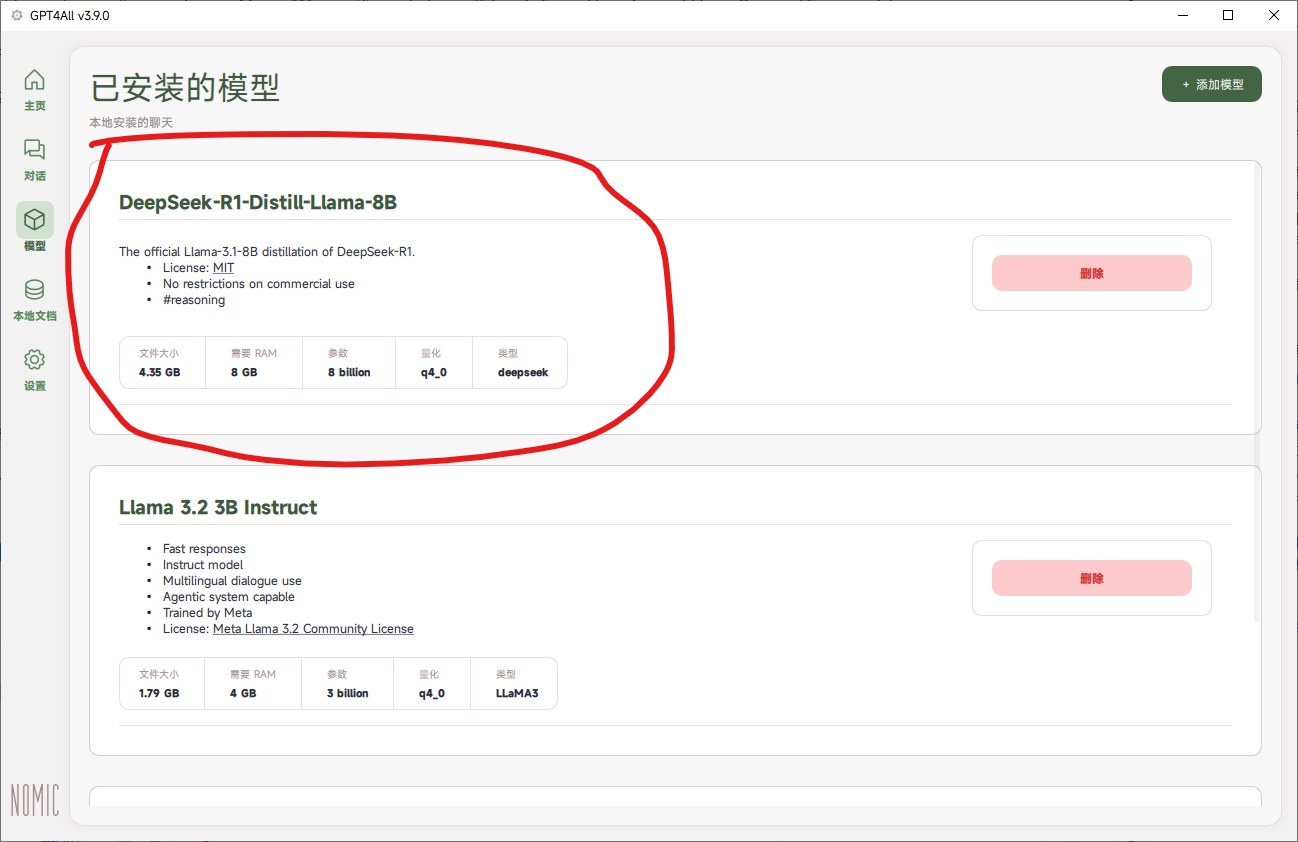Click the GPT4All app icon in title bar
1298x842 pixels.
point(16,15)
